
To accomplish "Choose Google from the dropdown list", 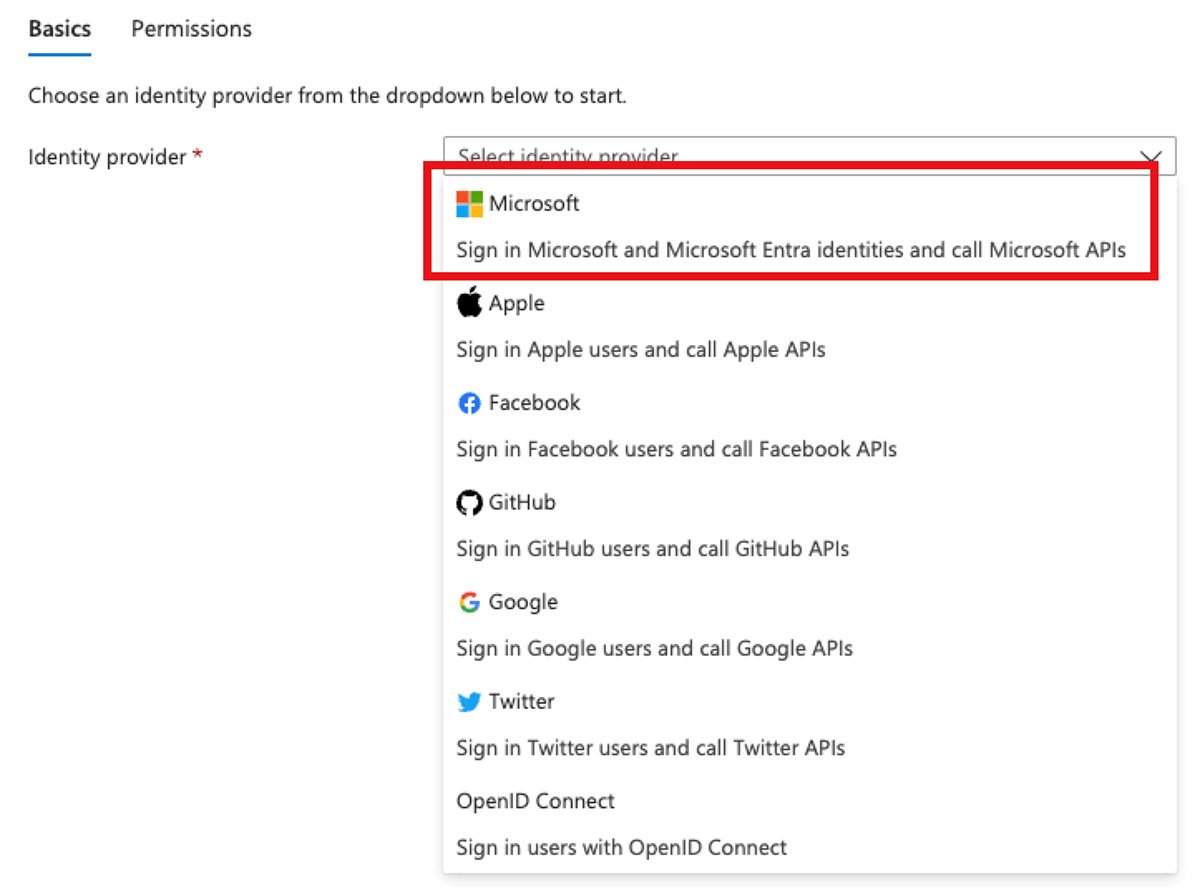I will coord(523,602).
